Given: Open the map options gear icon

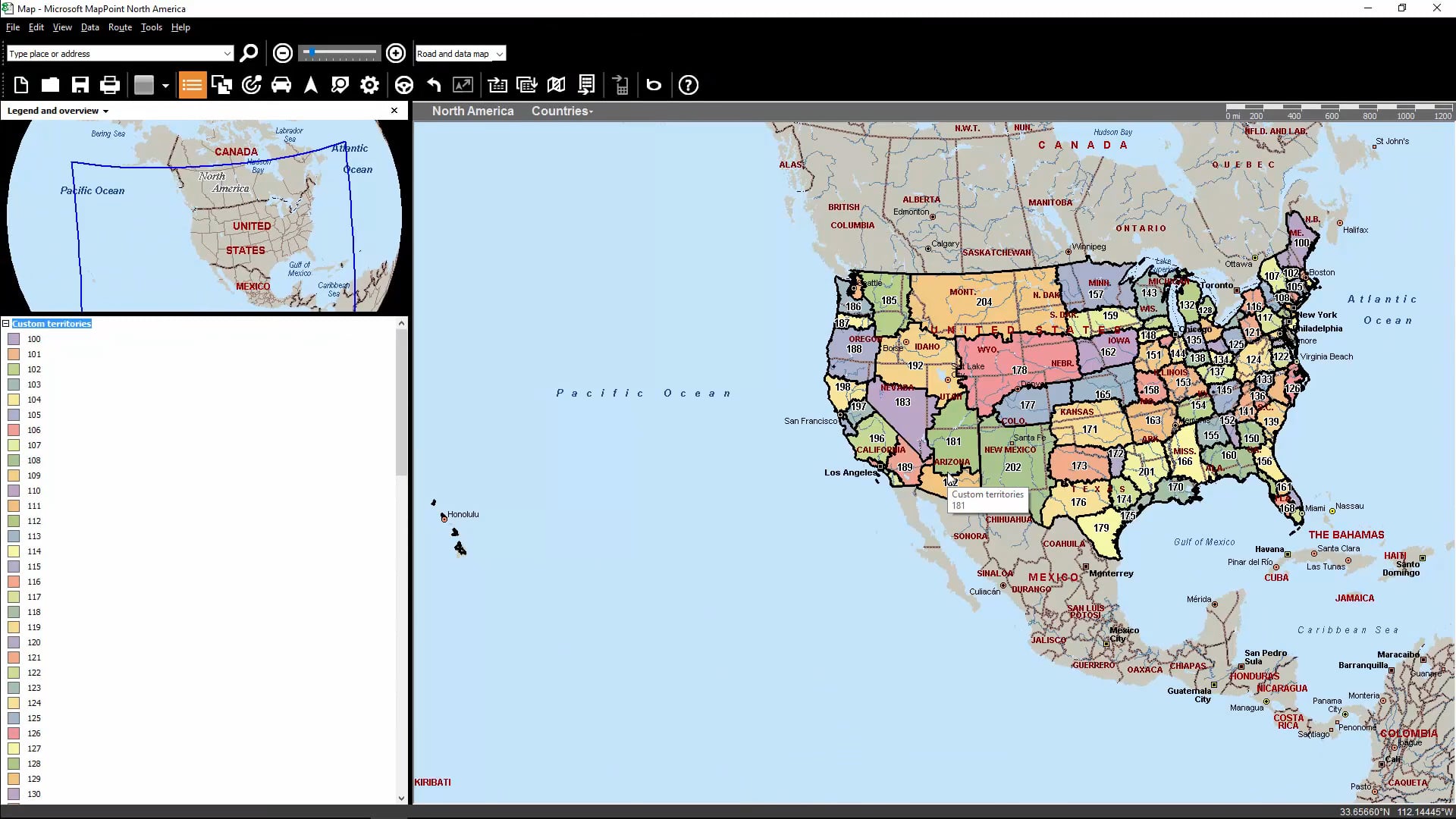Looking at the screenshot, I should (x=369, y=85).
